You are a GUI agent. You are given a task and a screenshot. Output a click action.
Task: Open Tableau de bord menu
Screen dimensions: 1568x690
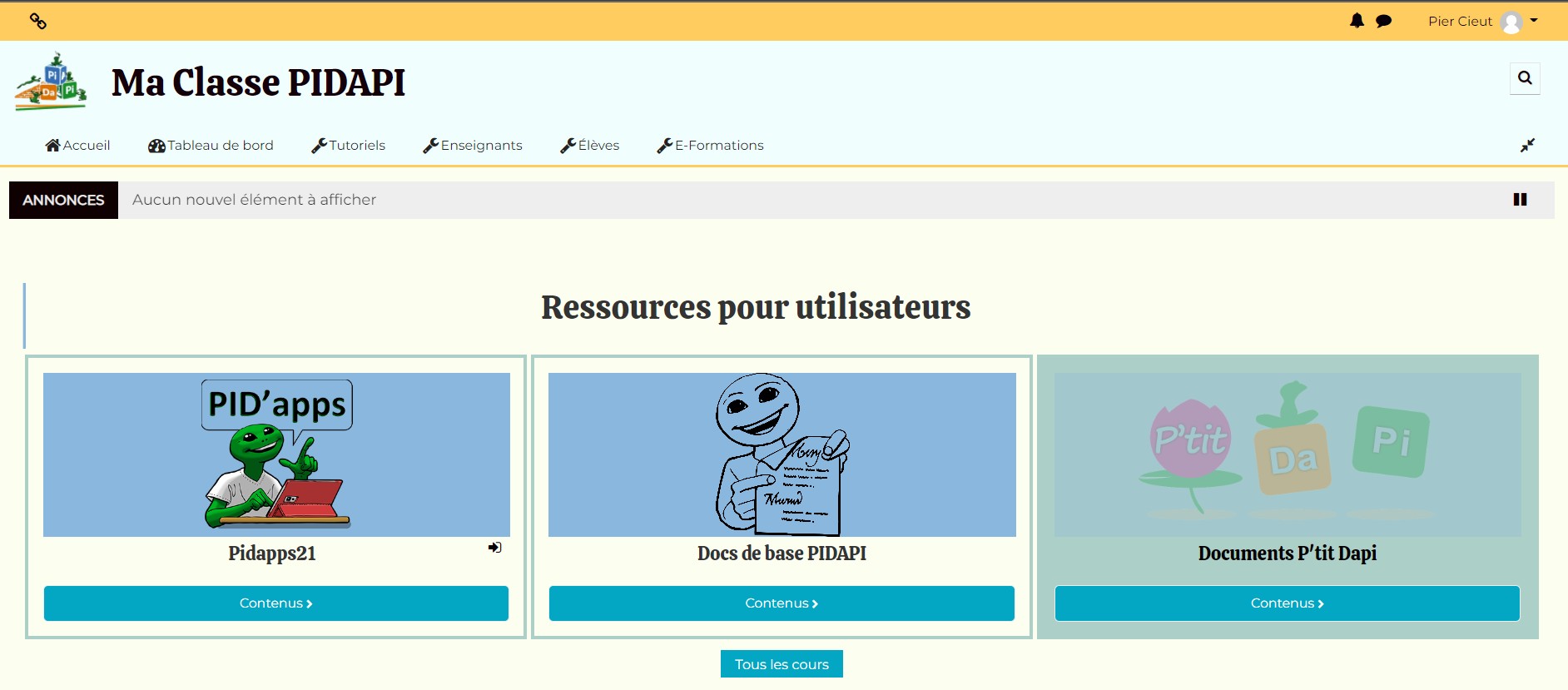click(x=211, y=145)
